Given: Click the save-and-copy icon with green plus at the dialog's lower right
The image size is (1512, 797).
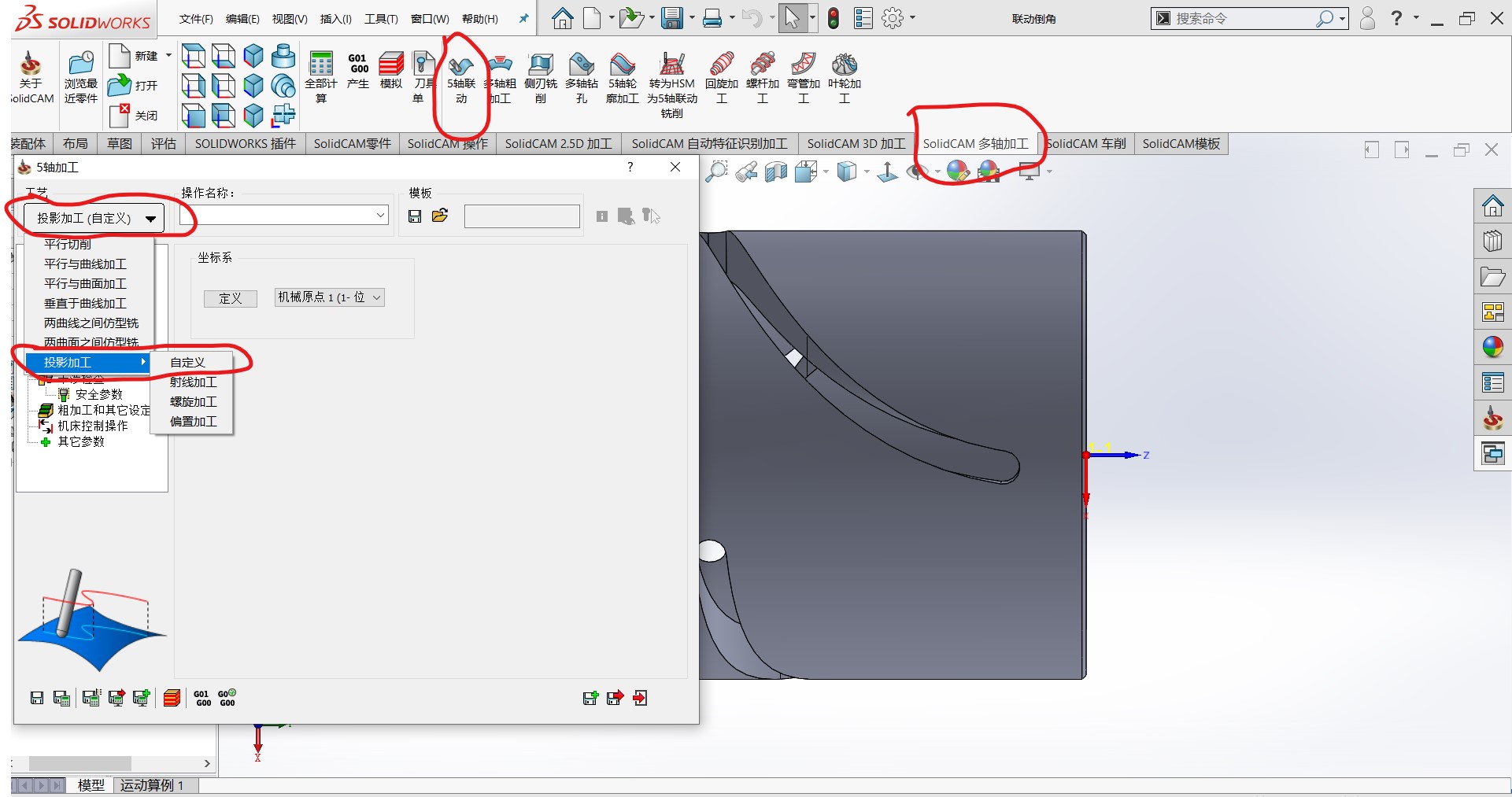Looking at the screenshot, I should click(x=591, y=697).
